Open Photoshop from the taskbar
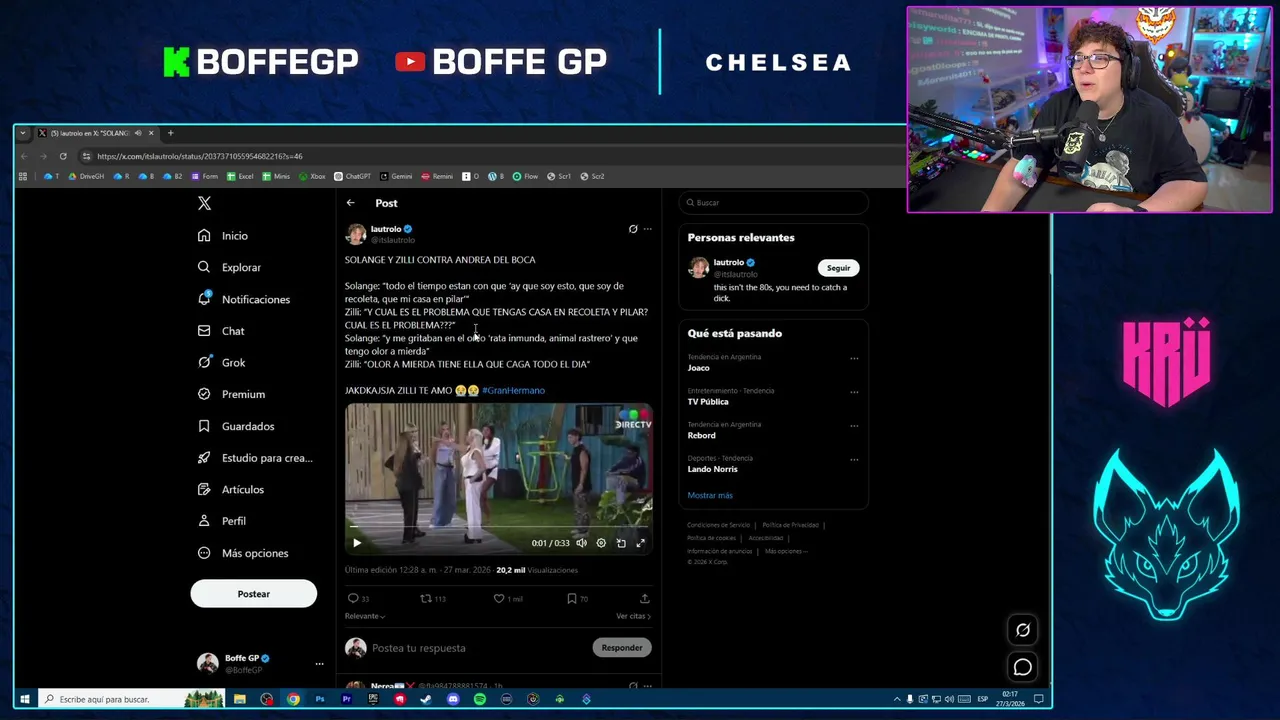 coord(320,699)
